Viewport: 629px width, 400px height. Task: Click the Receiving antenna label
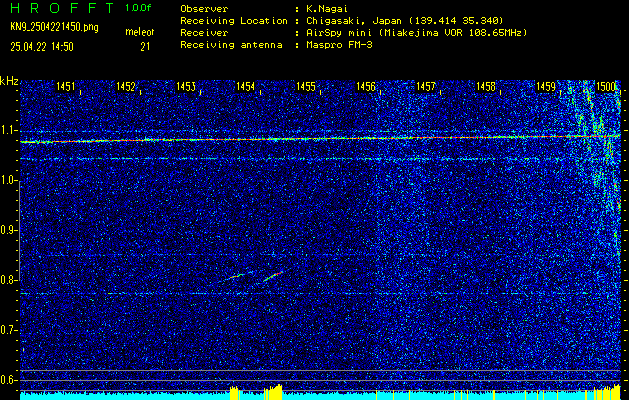231,45
